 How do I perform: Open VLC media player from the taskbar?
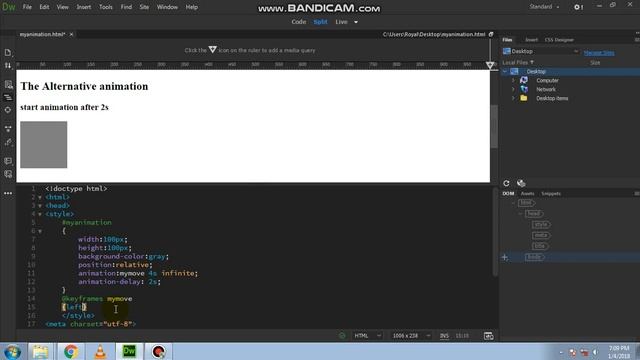(100, 351)
